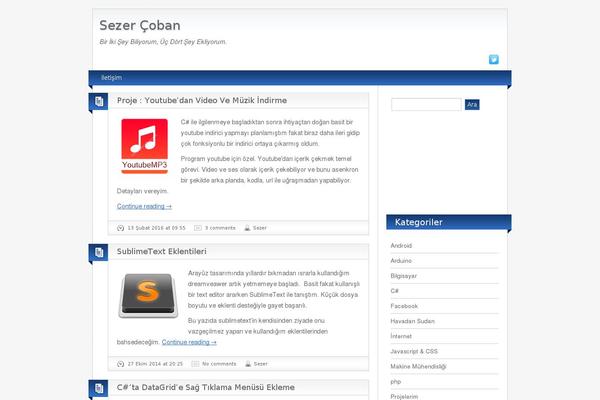Click the 27 Ekim 2014 date link
This screenshot has width=600, height=400.
155,364
